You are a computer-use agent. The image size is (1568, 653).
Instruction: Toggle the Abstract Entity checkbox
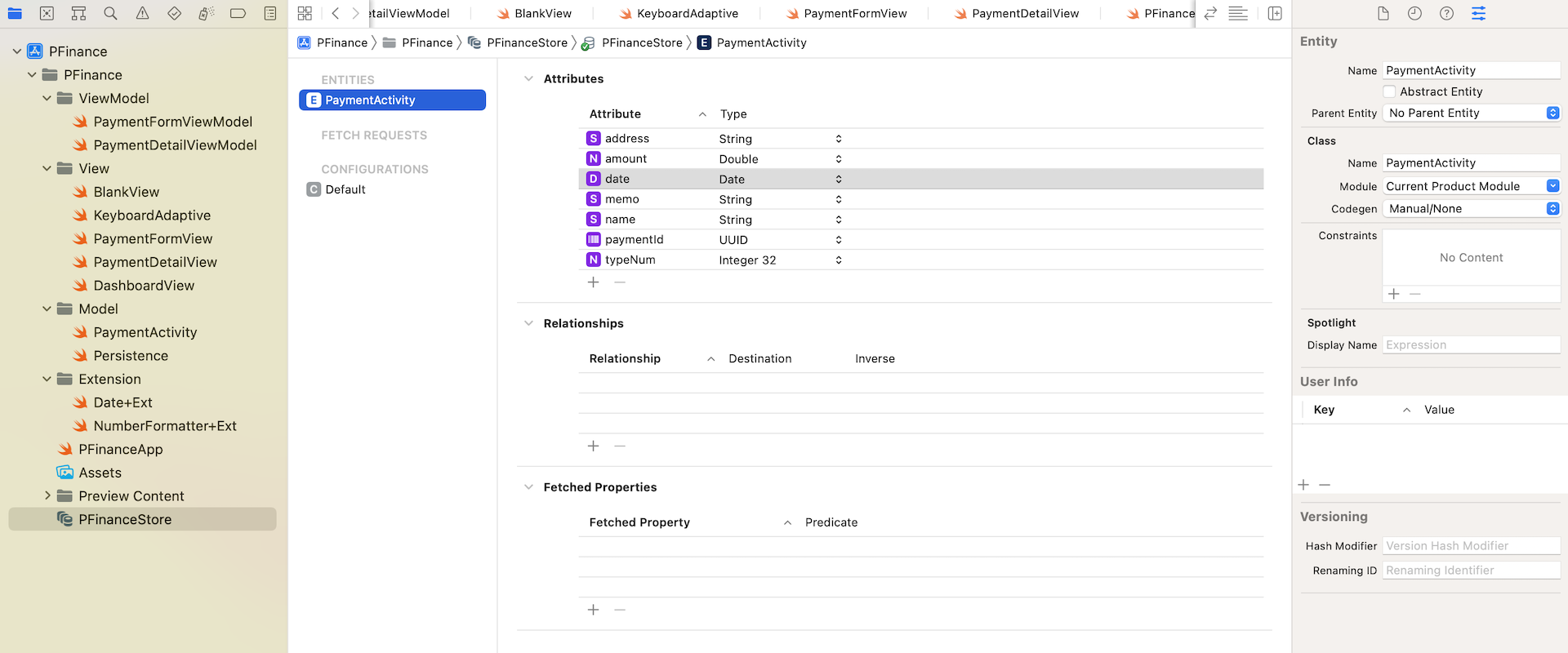1389,91
